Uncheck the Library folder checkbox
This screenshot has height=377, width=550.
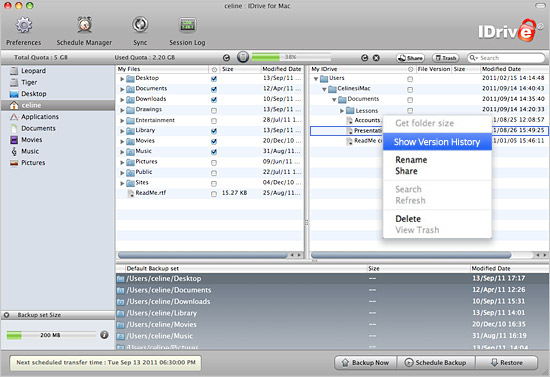click(x=214, y=131)
